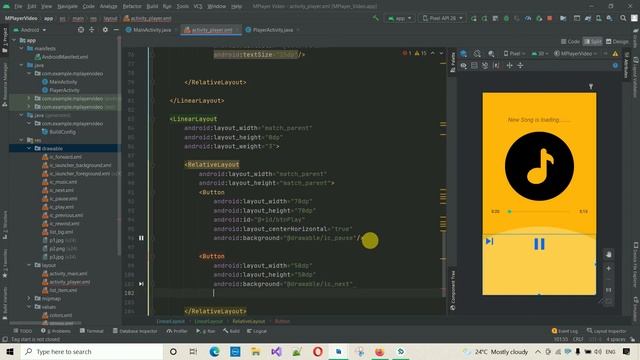Switch editor to Split view mode

tap(593, 41)
